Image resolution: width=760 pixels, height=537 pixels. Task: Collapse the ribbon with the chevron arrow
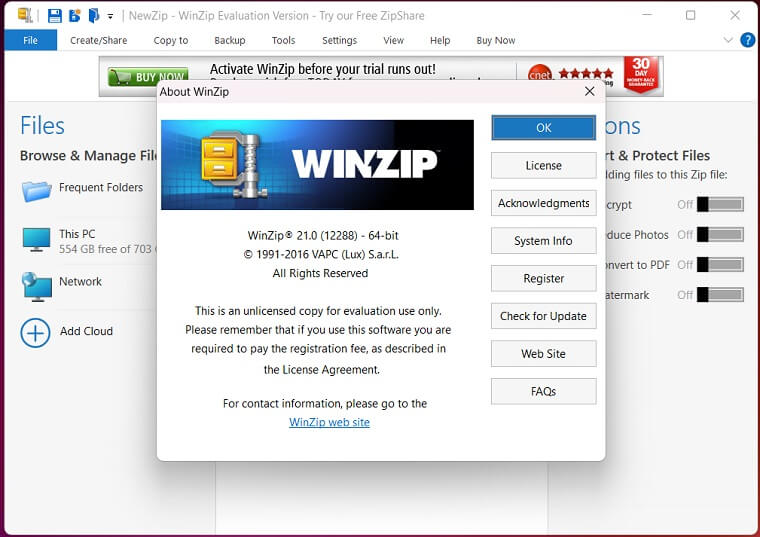(728, 40)
